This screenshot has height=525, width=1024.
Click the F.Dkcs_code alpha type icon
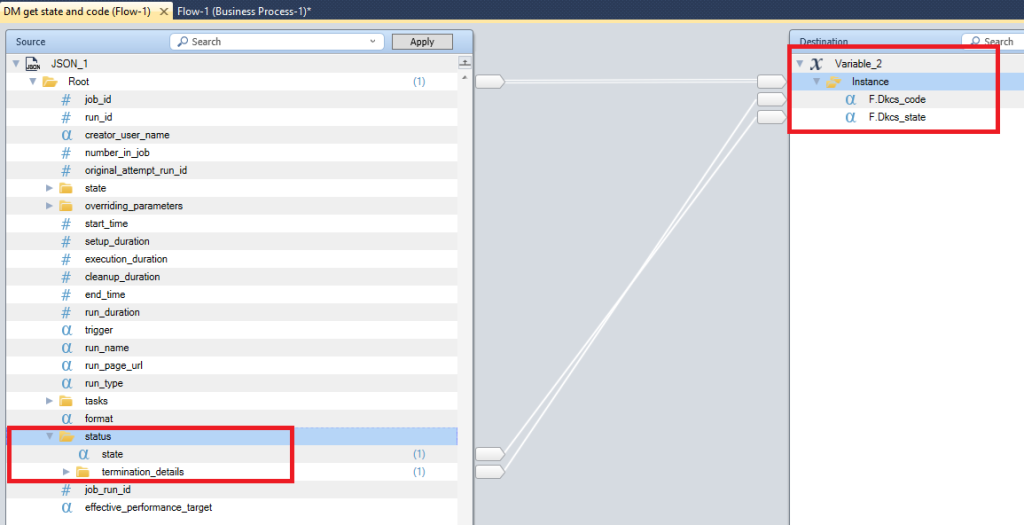[x=850, y=100]
